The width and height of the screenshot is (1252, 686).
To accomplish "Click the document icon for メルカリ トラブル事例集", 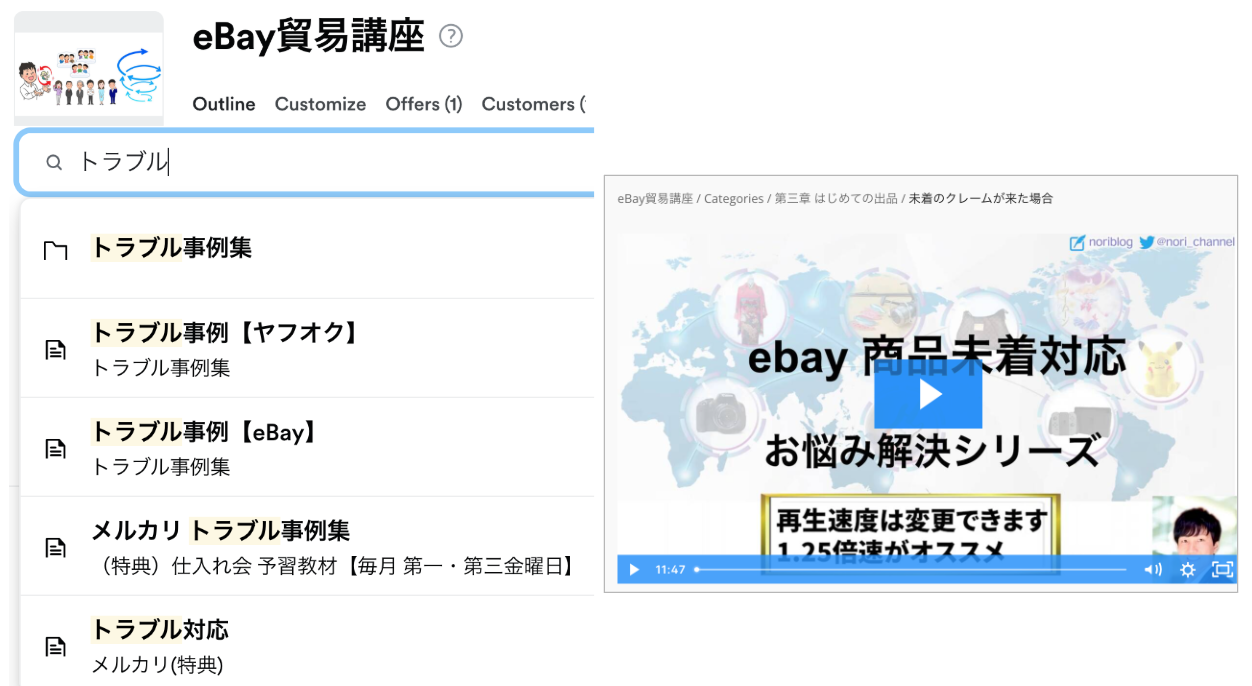I will pos(56,548).
